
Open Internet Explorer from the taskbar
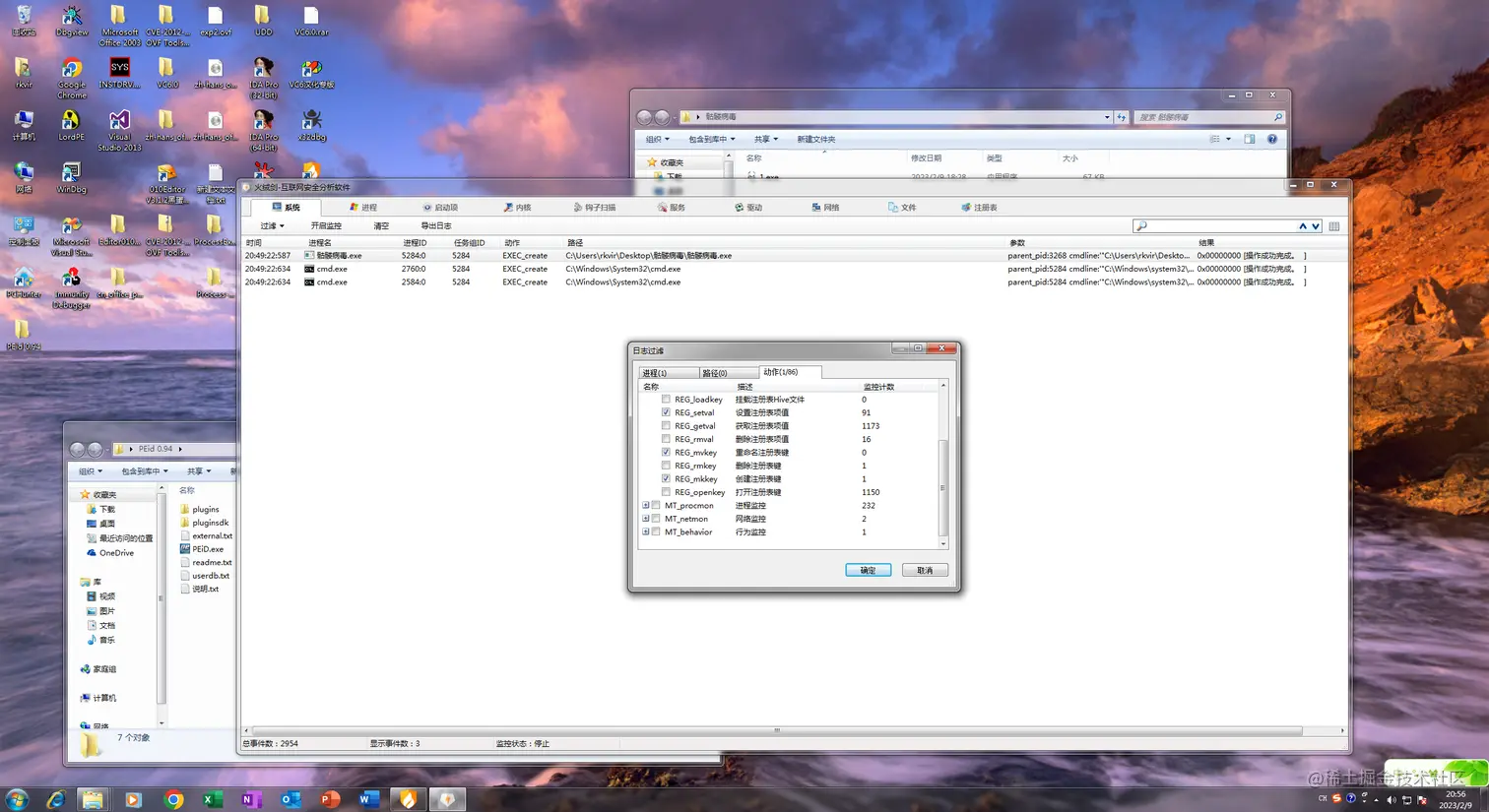[55, 799]
